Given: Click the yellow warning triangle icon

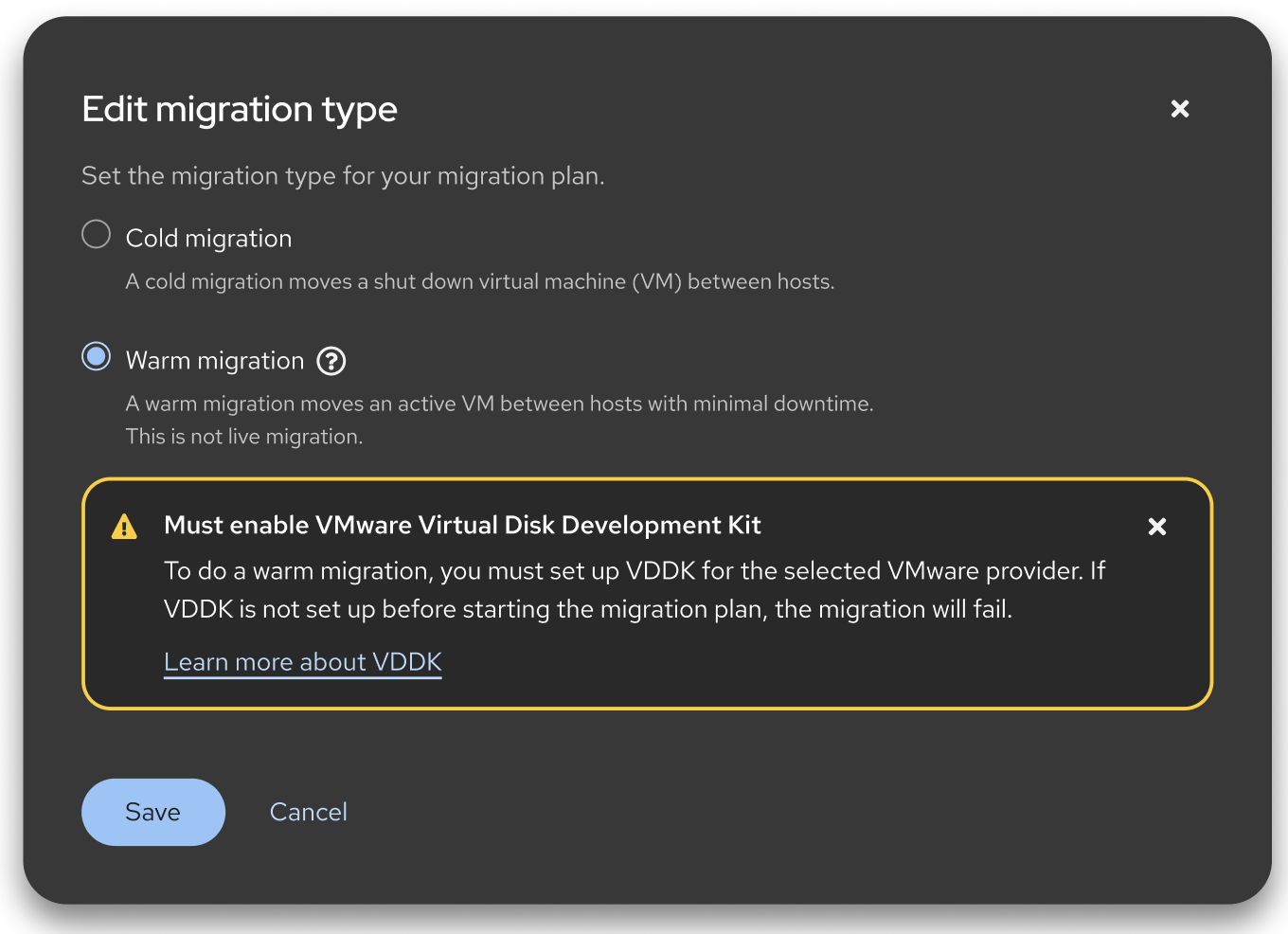Looking at the screenshot, I should point(124,527).
